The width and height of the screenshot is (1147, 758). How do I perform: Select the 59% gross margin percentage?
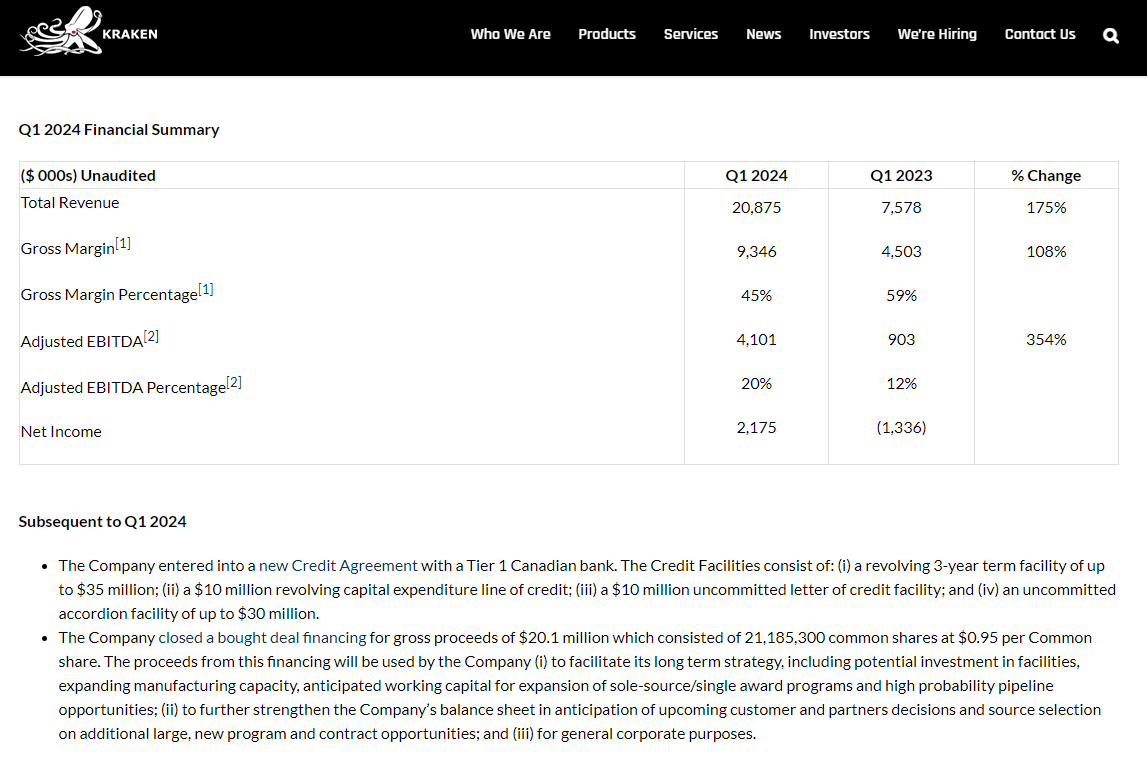pos(901,296)
